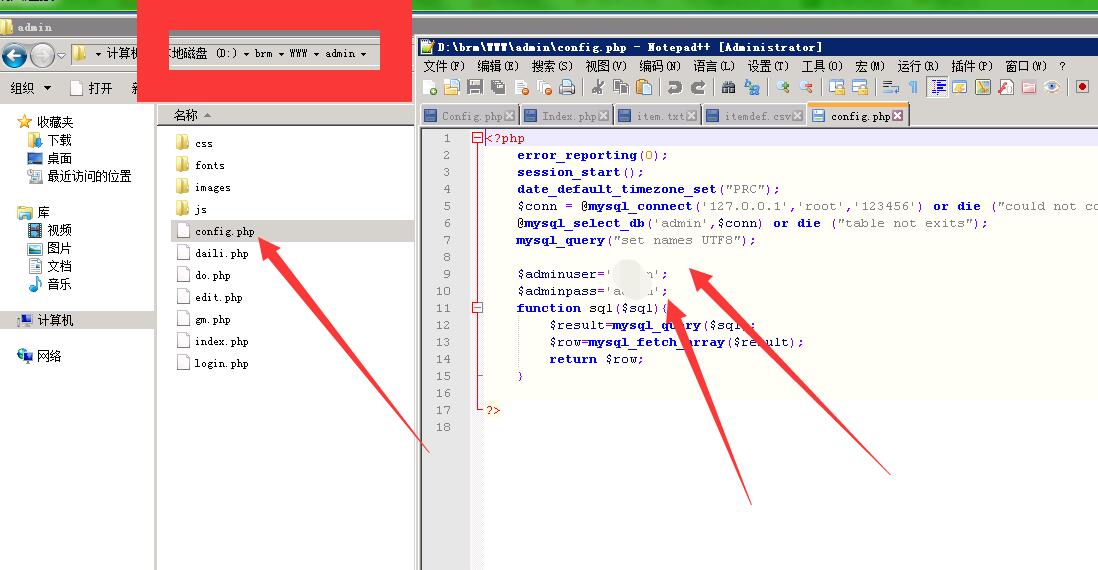1098x570 pixels.
Task: Click the Cut scissors toolbar icon
Action: [597, 88]
